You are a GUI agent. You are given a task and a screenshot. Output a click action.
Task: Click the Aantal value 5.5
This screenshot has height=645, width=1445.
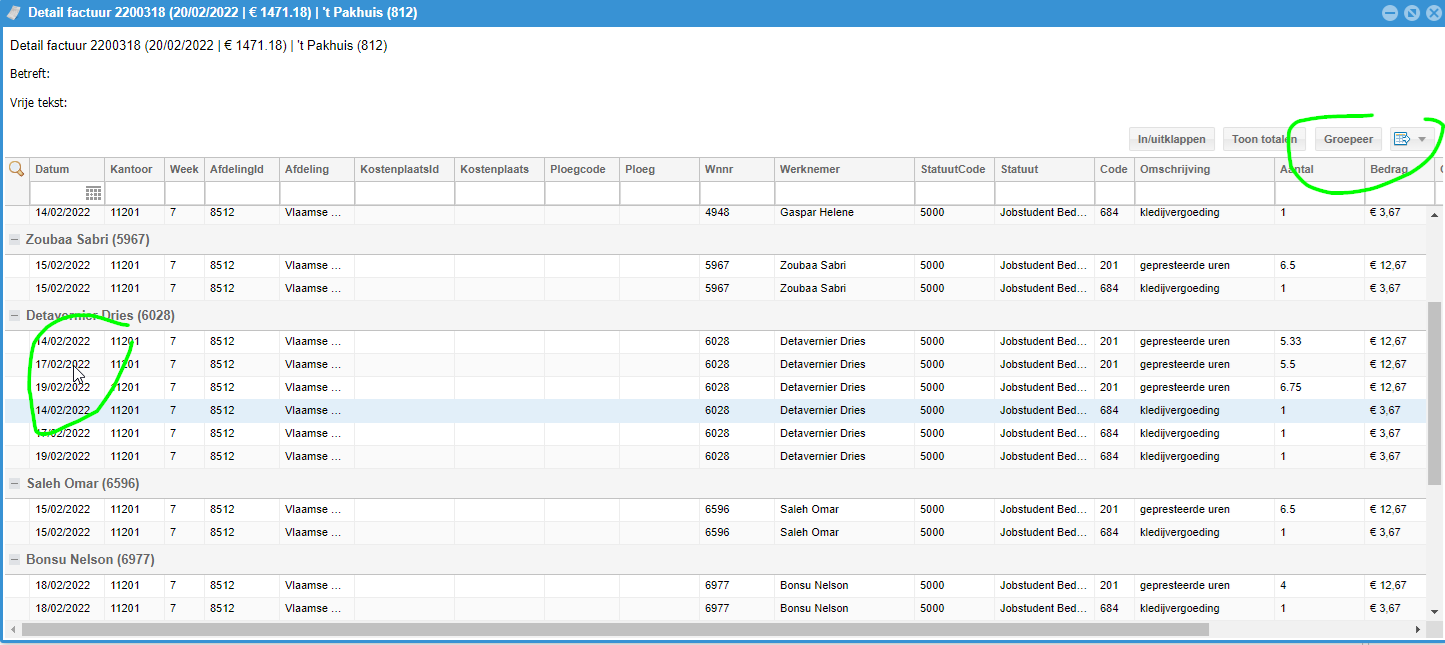point(1287,364)
